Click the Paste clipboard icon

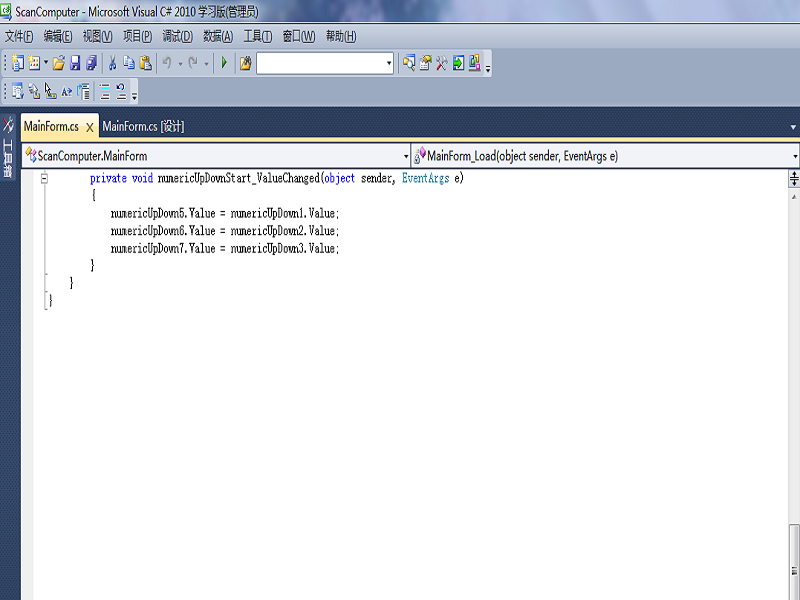tap(145, 63)
